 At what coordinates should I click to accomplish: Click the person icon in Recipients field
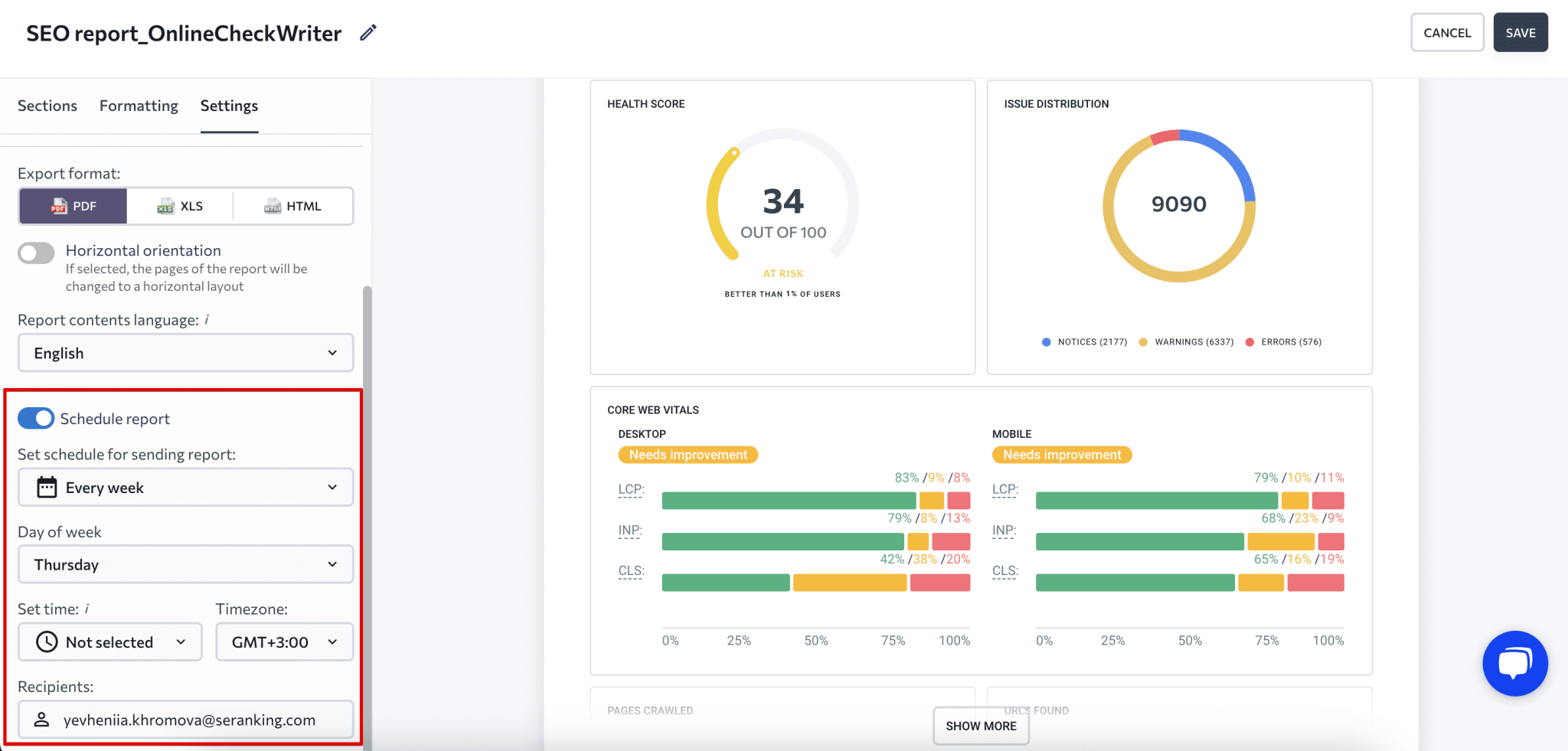click(42, 720)
